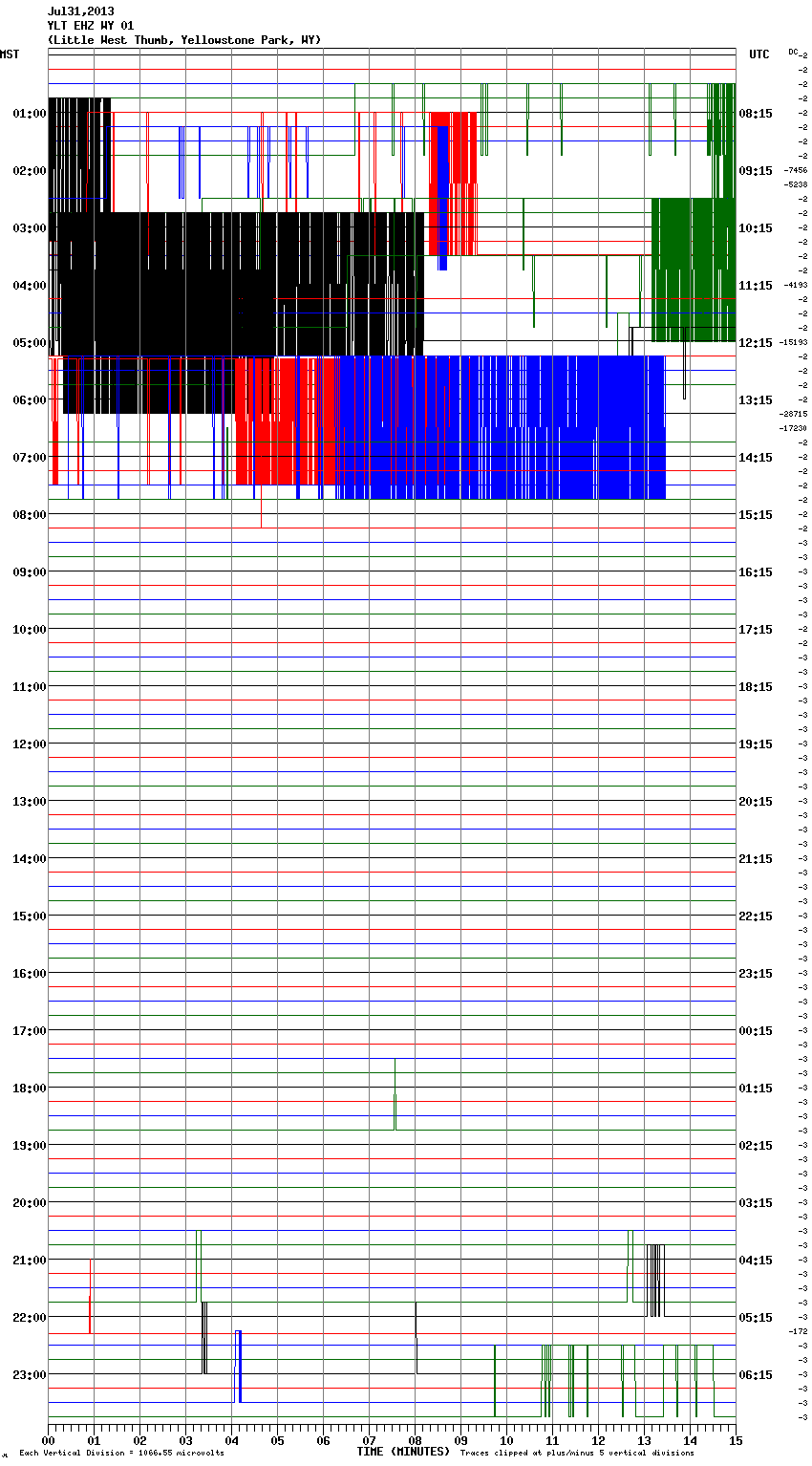Click the 02:15 UTC time label
The width and height of the screenshot is (812, 1466).
756,1146
